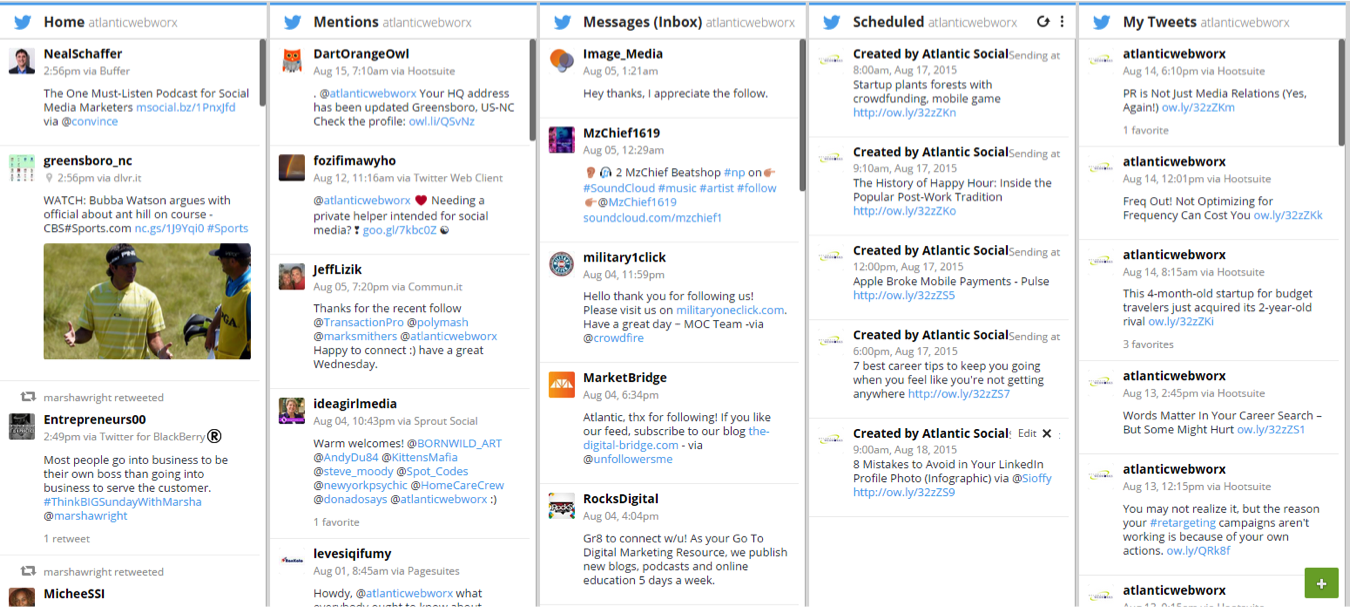
Task: Open MzChief1619's avatar
Action: tap(562, 140)
